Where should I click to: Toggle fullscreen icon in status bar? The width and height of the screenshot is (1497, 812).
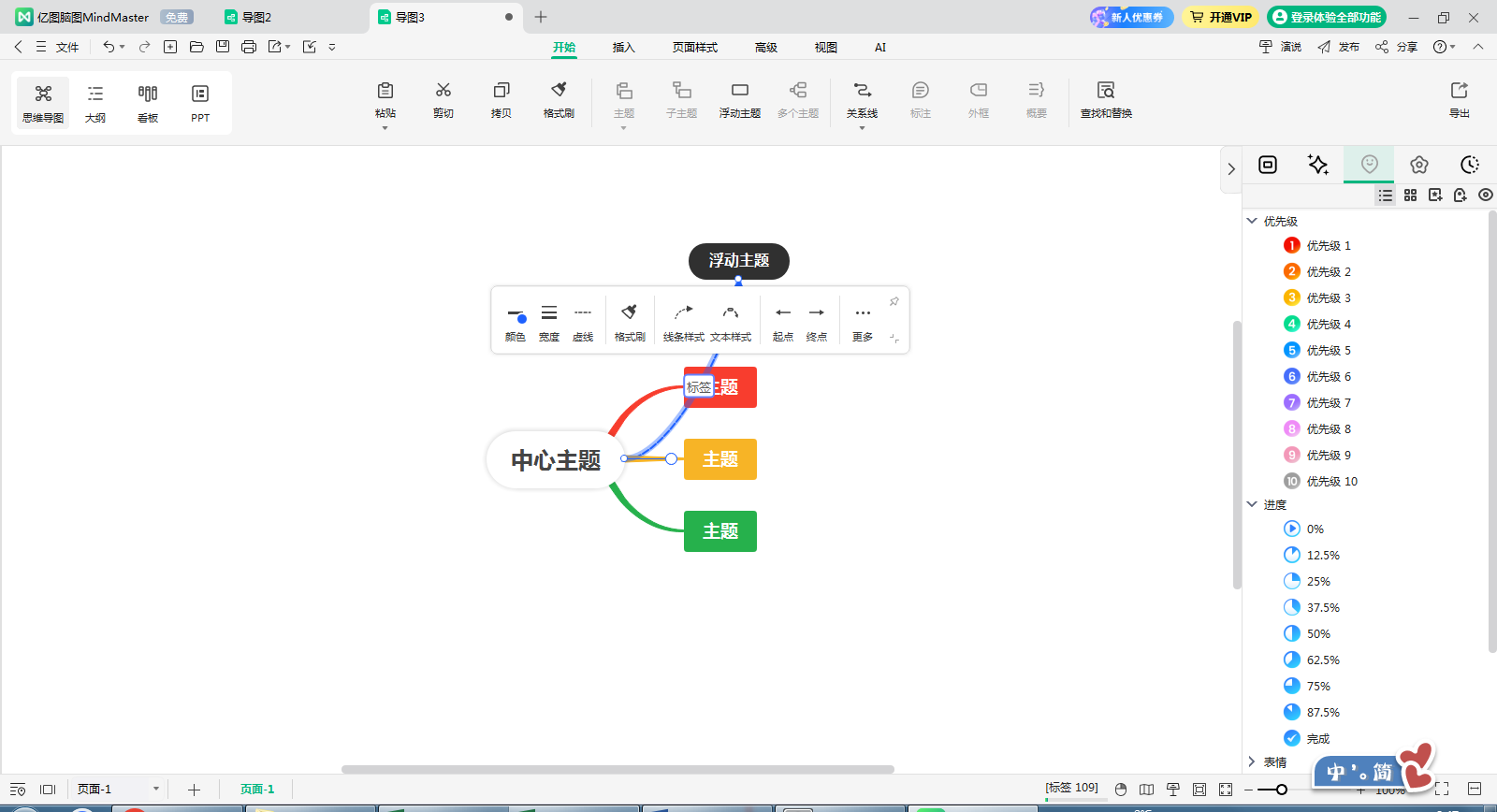pos(1442,790)
